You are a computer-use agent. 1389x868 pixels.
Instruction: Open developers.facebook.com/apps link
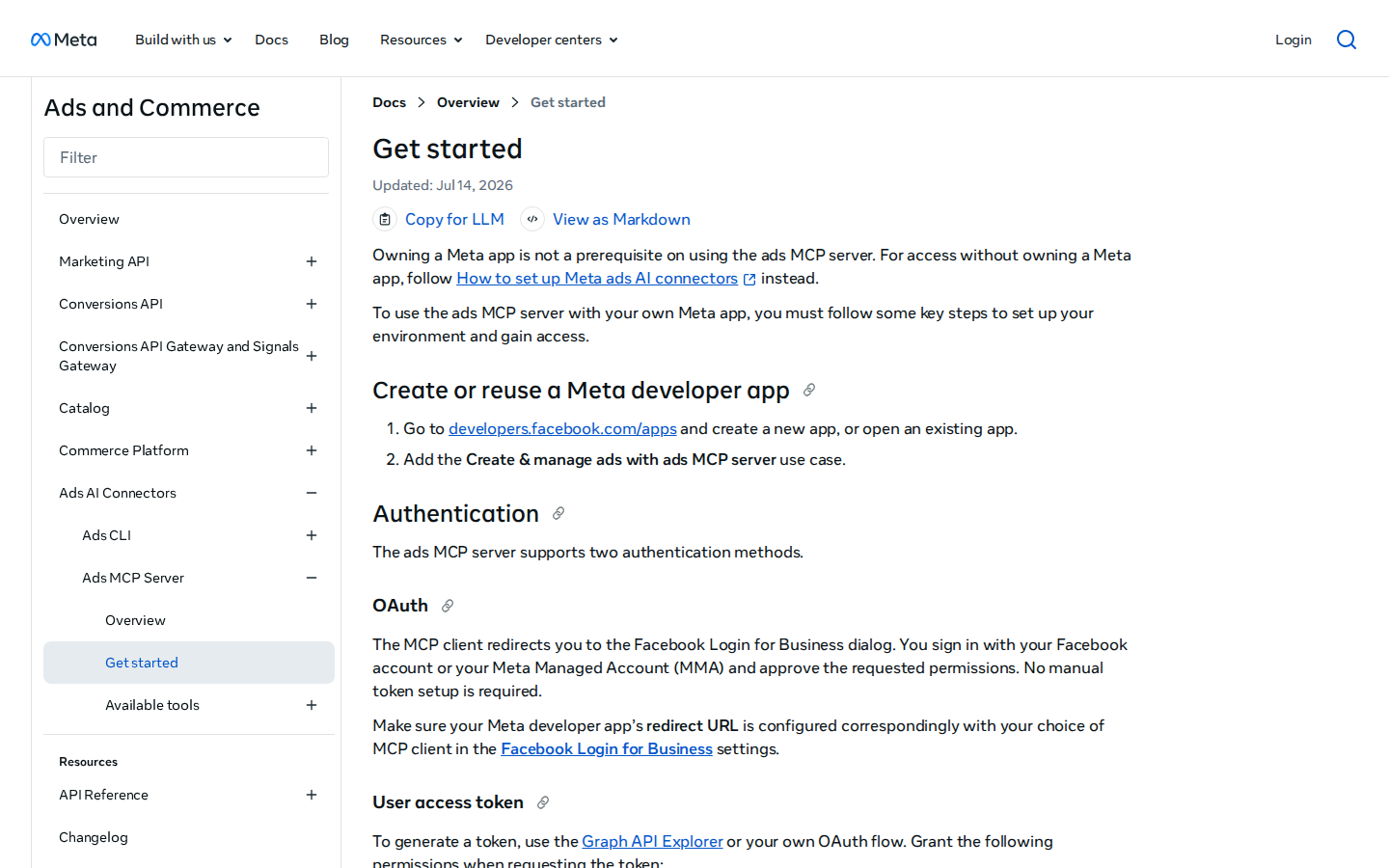tap(562, 429)
